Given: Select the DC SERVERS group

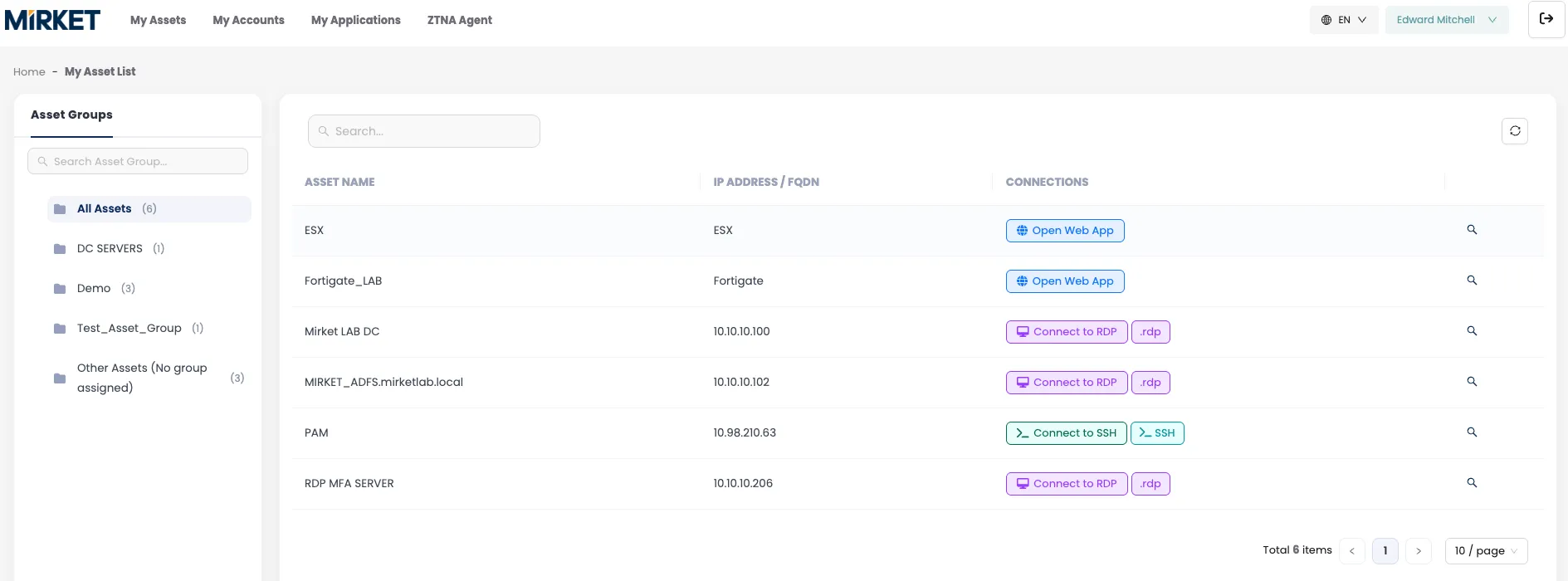Looking at the screenshot, I should pyautogui.click(x=149, y=249).
